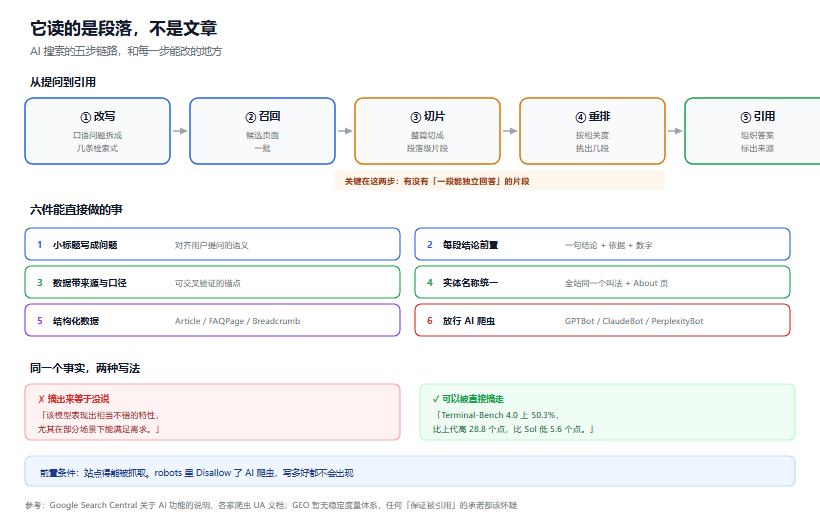The width and height of the screenshot is (820, 520).
Task: Click the ② 召回 step box
Action: coord(263,131)
